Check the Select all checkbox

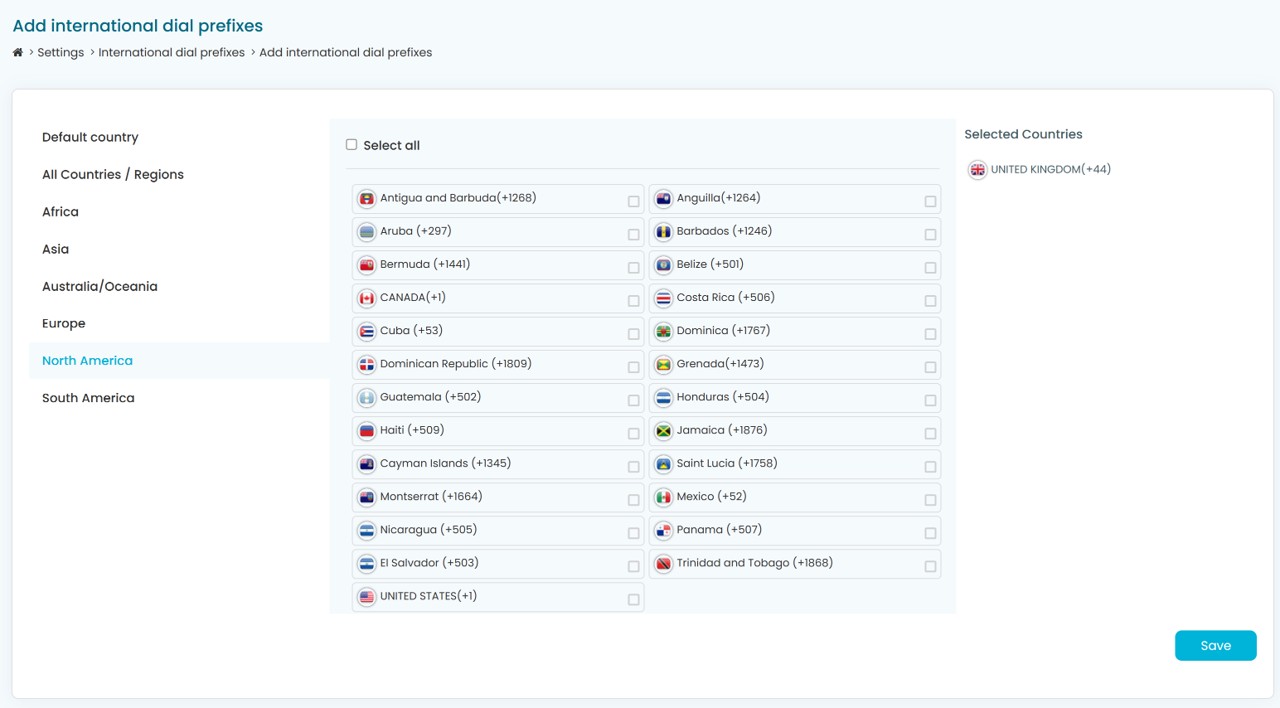(x=351, y=145)
